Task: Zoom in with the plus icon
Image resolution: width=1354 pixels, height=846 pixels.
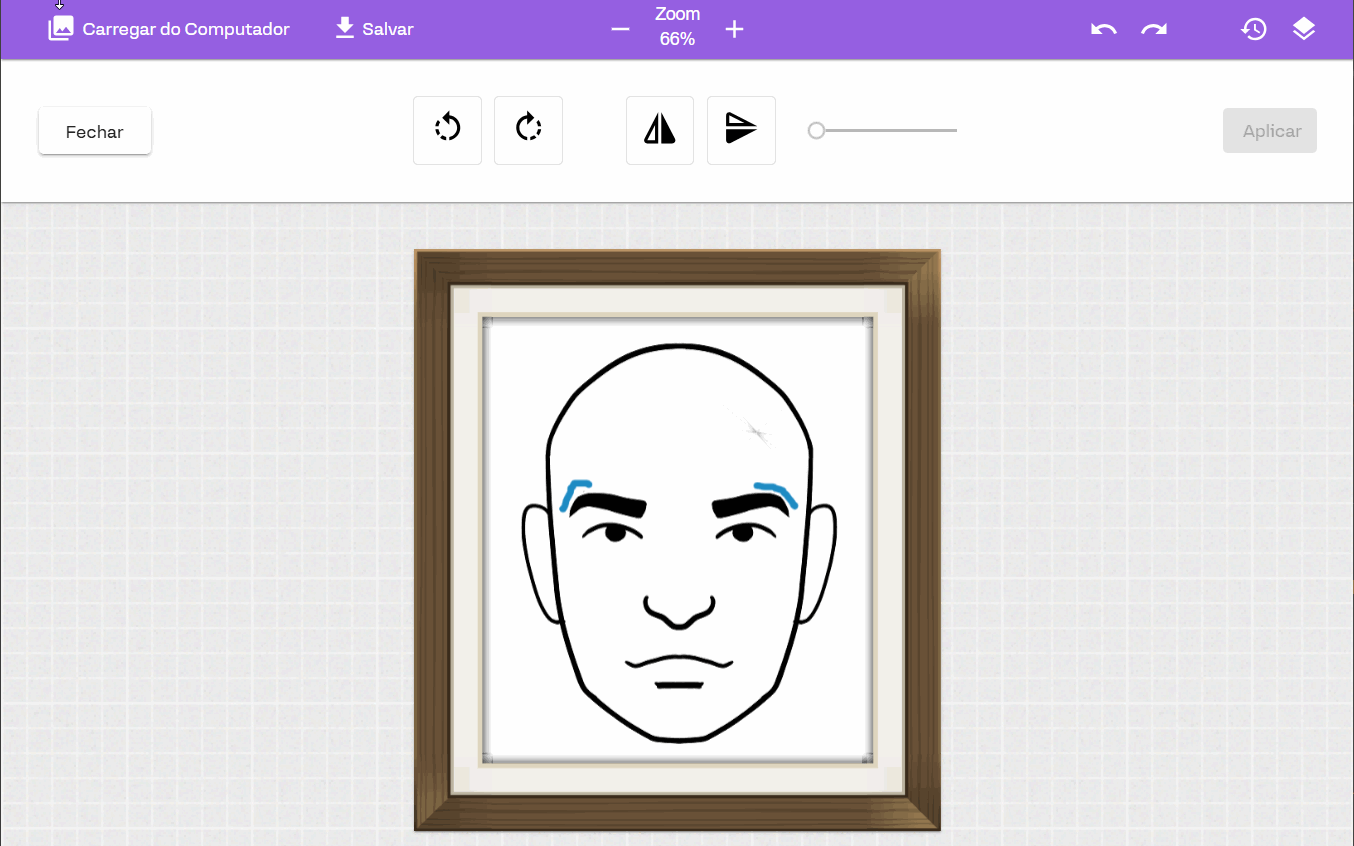Action: point(734,29)
